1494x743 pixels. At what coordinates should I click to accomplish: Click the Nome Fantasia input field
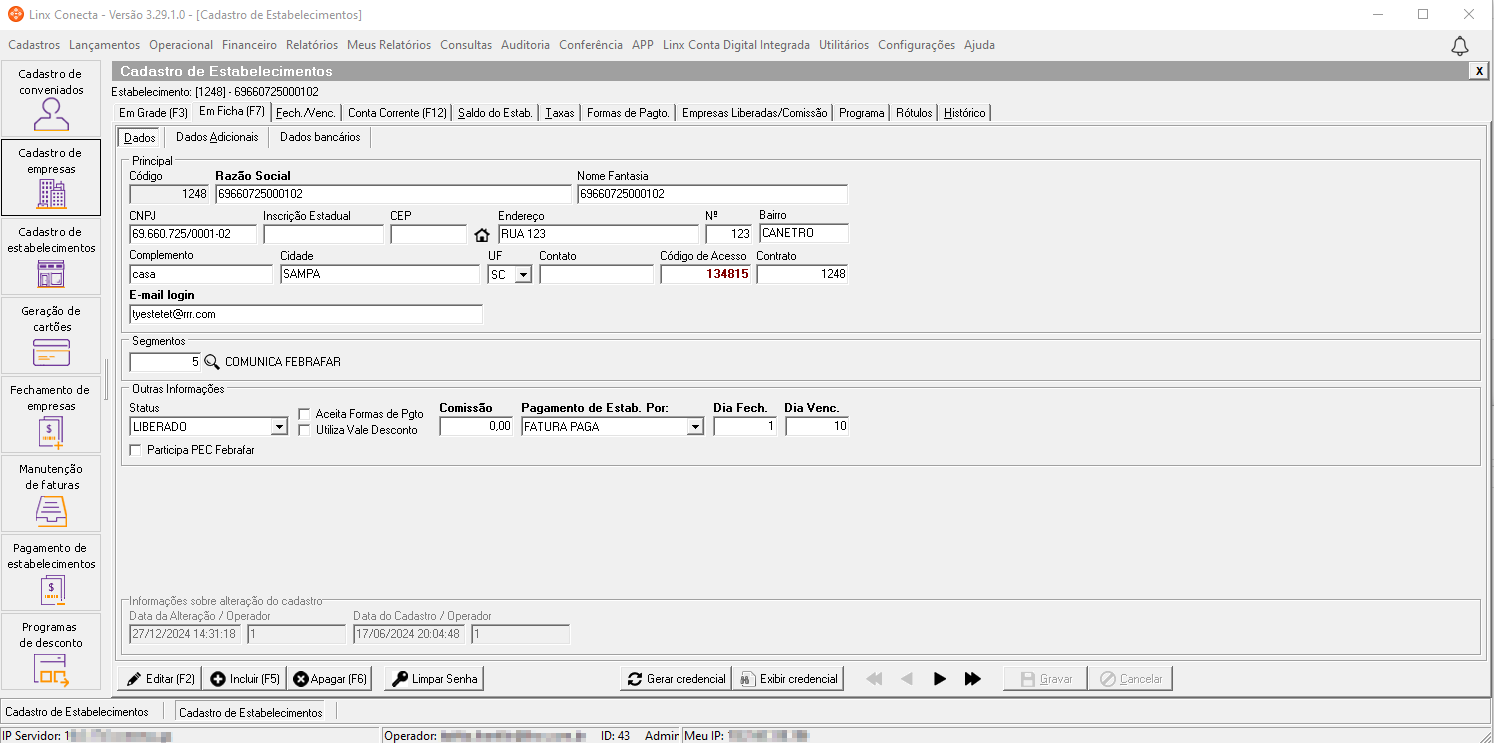coord(712,194)
